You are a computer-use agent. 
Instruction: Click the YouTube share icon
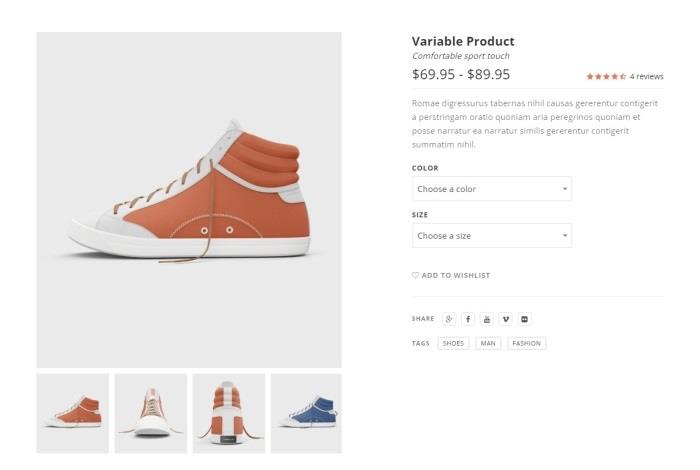(x=487, y=319)
